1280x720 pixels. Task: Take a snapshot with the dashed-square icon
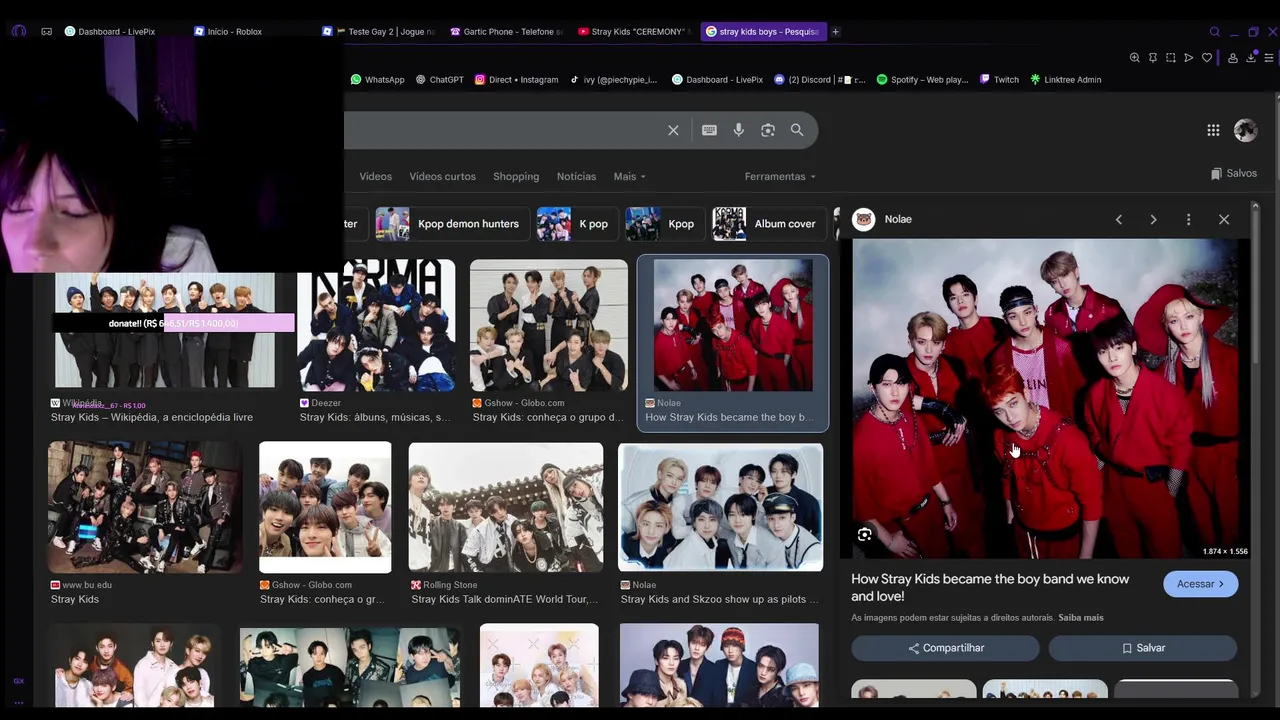[x=1171, y=58]
